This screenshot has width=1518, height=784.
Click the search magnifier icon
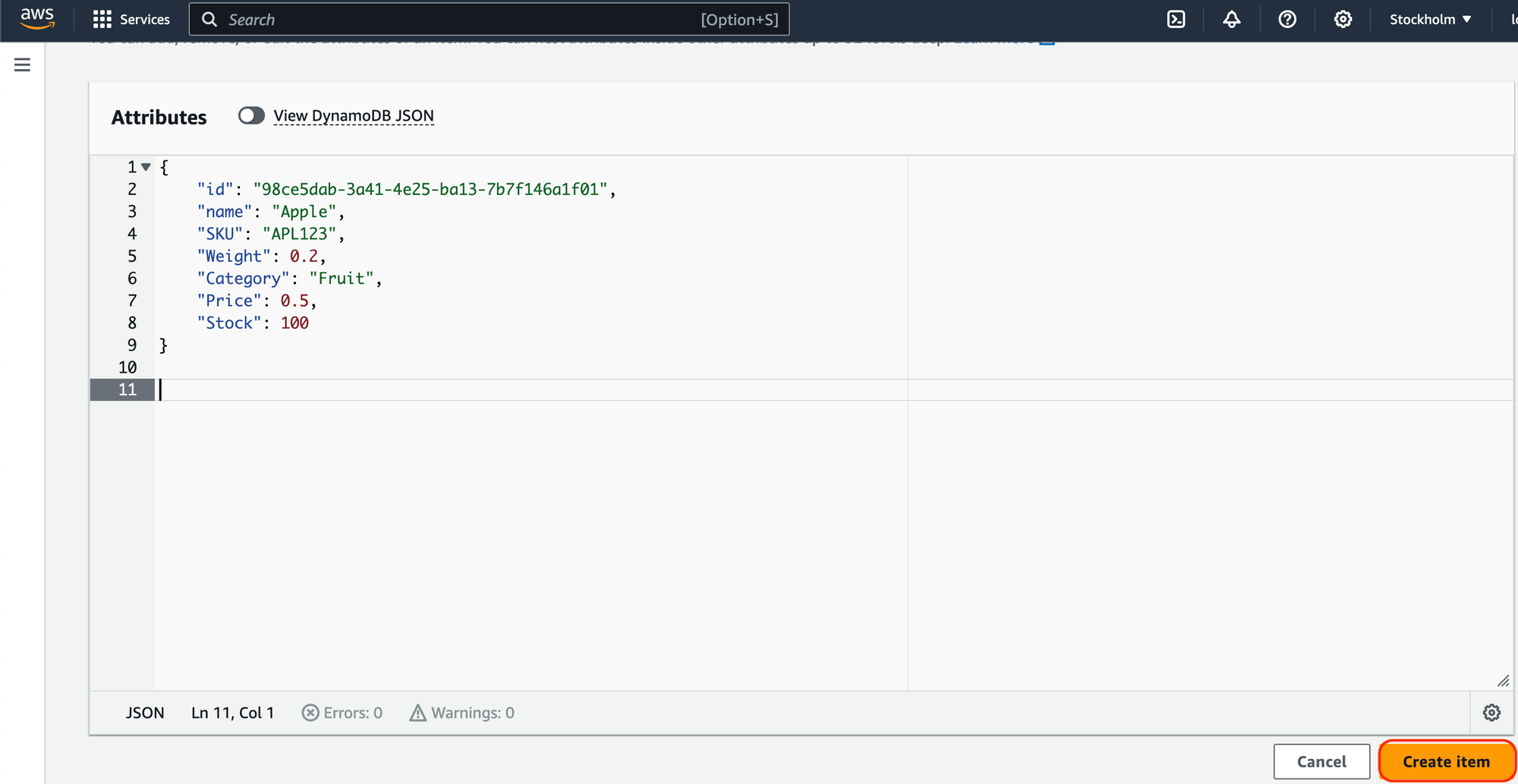click(209, 20)
